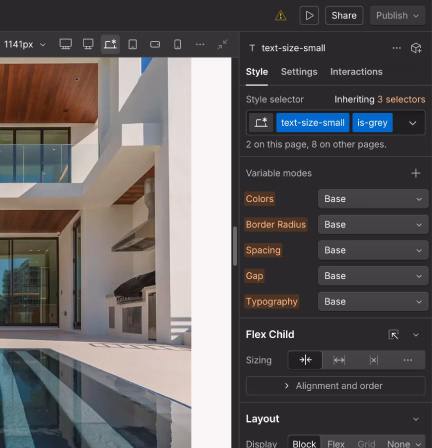The width and height of the screenshot is (432, 448).
Task: Open element options ellipsis beside text-size-small
Action: click(x=397, y=48)
